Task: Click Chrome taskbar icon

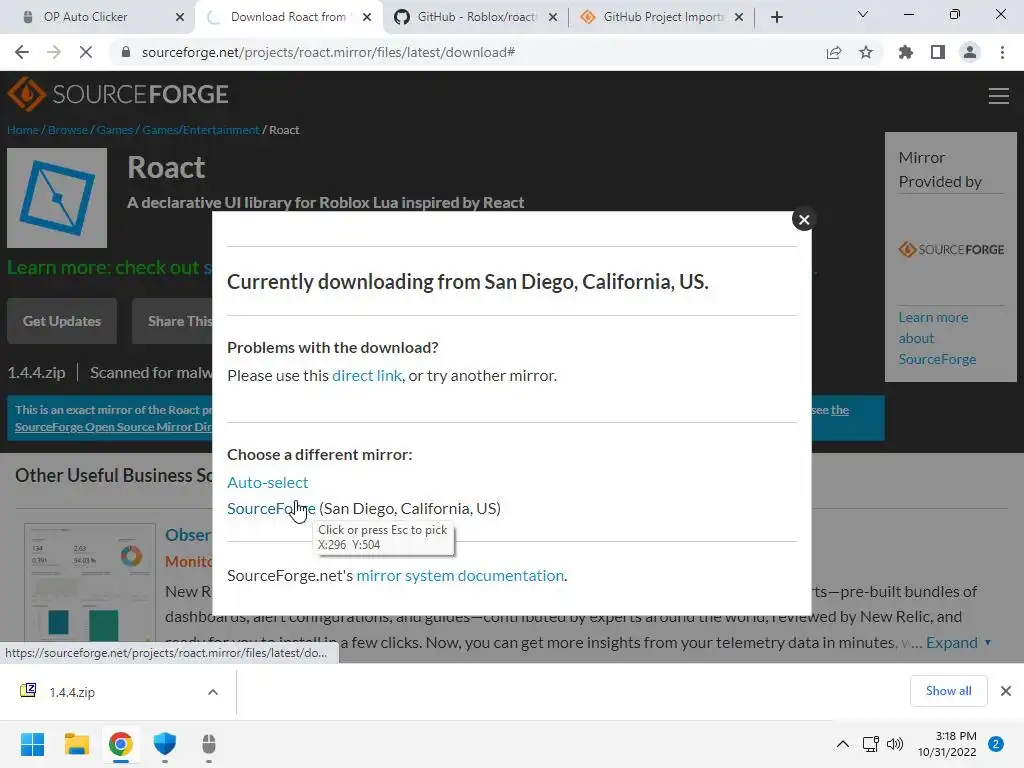Action: pyautogui.click(x=121, y=744)
